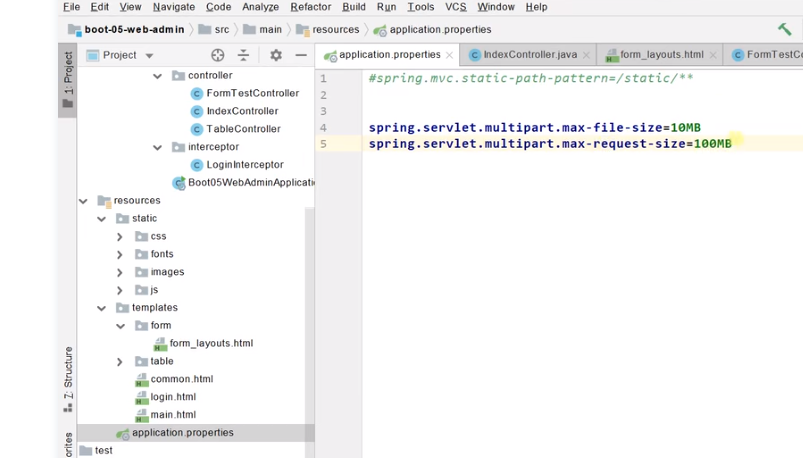Image resolution: width=803 pixels, height=458 pixels.
Task: Select FormTestController class
Action: [245, 93]
